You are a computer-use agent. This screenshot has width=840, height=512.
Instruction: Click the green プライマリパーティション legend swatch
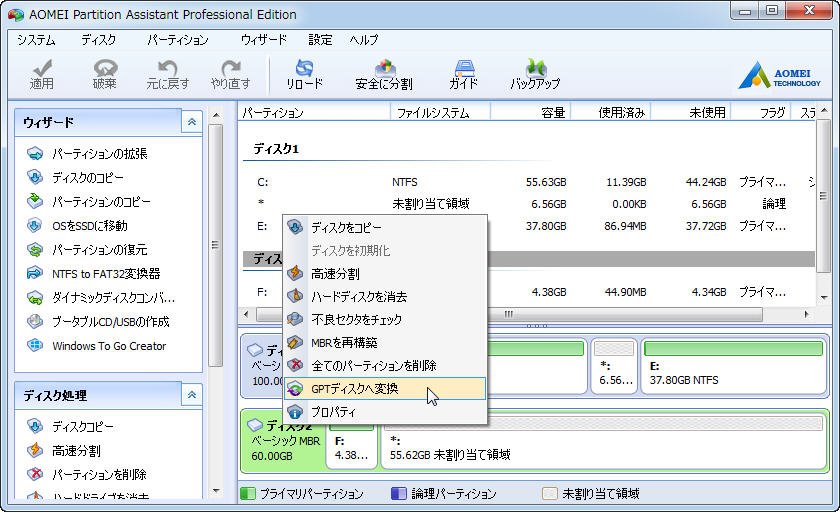(248, 493)
